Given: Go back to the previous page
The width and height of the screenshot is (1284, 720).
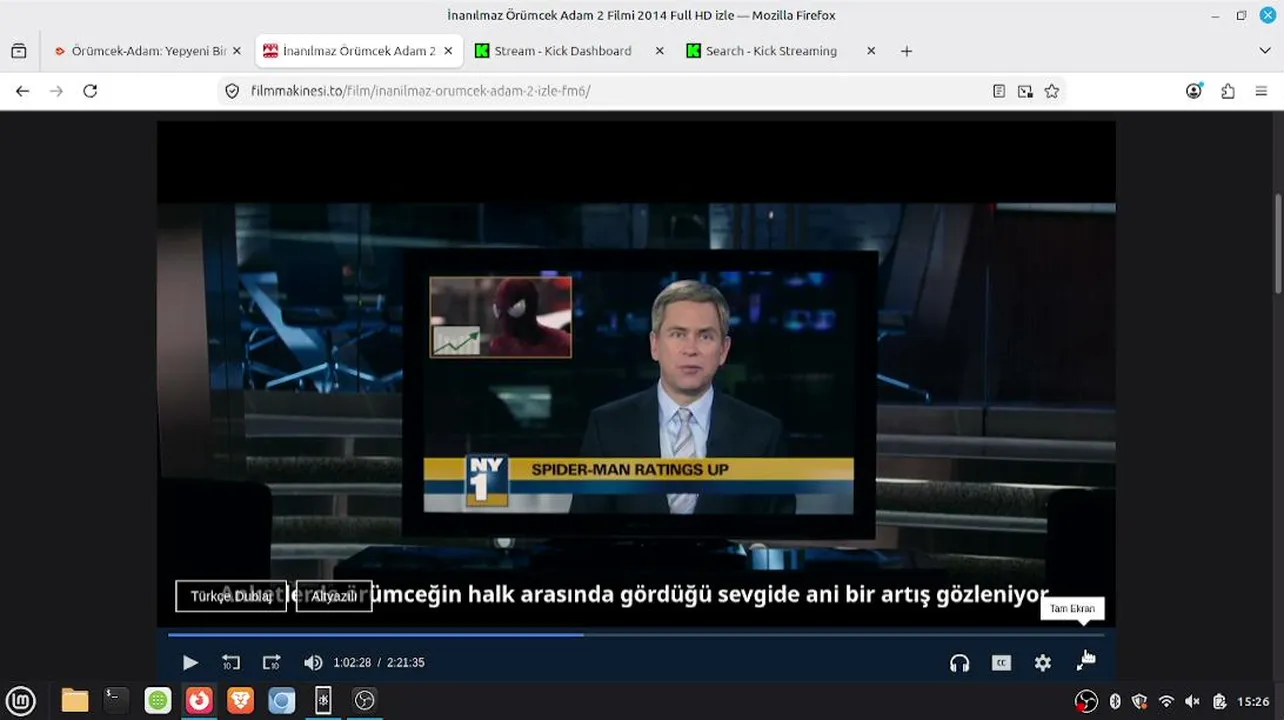Looking at the screenshot, I should click(x=22, y=91).
